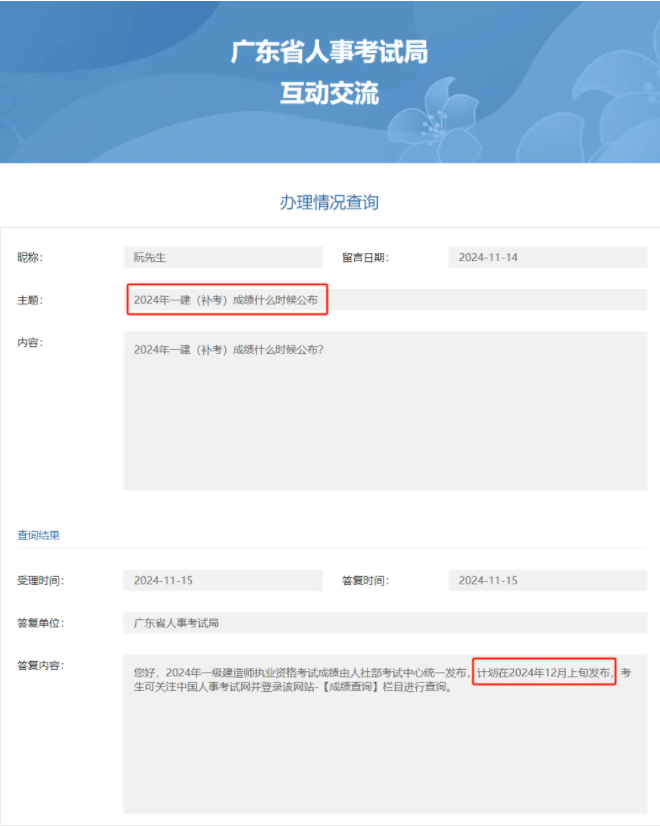Click the 答复单位 field showing 广东省人事考试局
The height and width of the screenshot is (826, 660).
pos(385,623)
